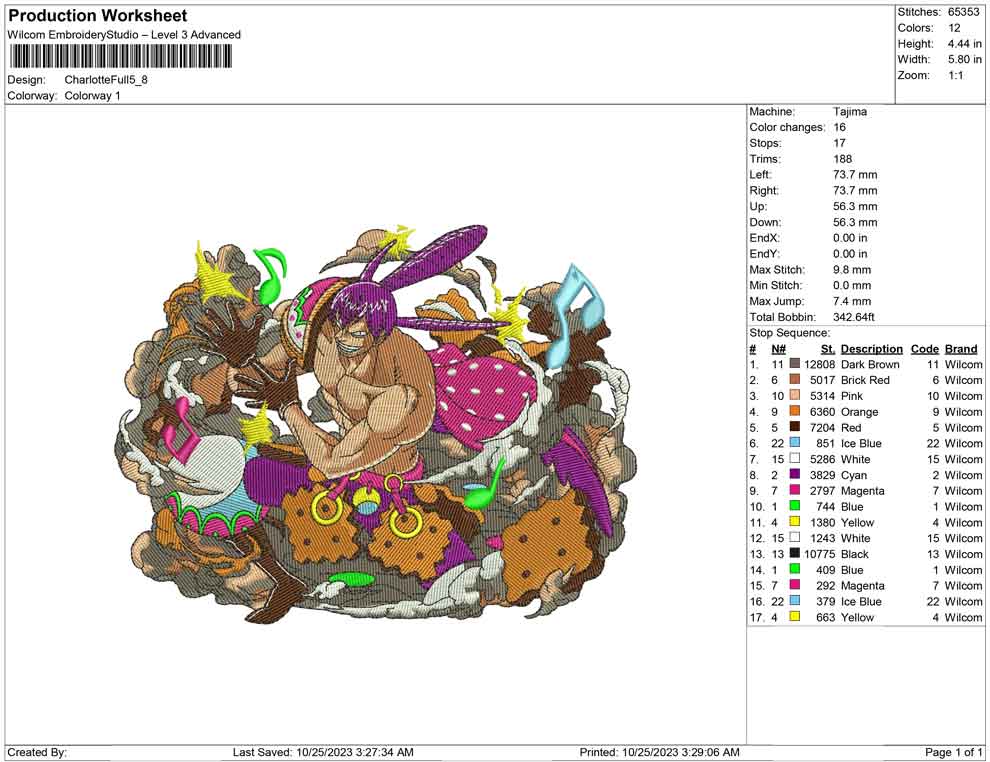Click the Stitches value '65353'
The image size is (990, 762).
(963, 12)
